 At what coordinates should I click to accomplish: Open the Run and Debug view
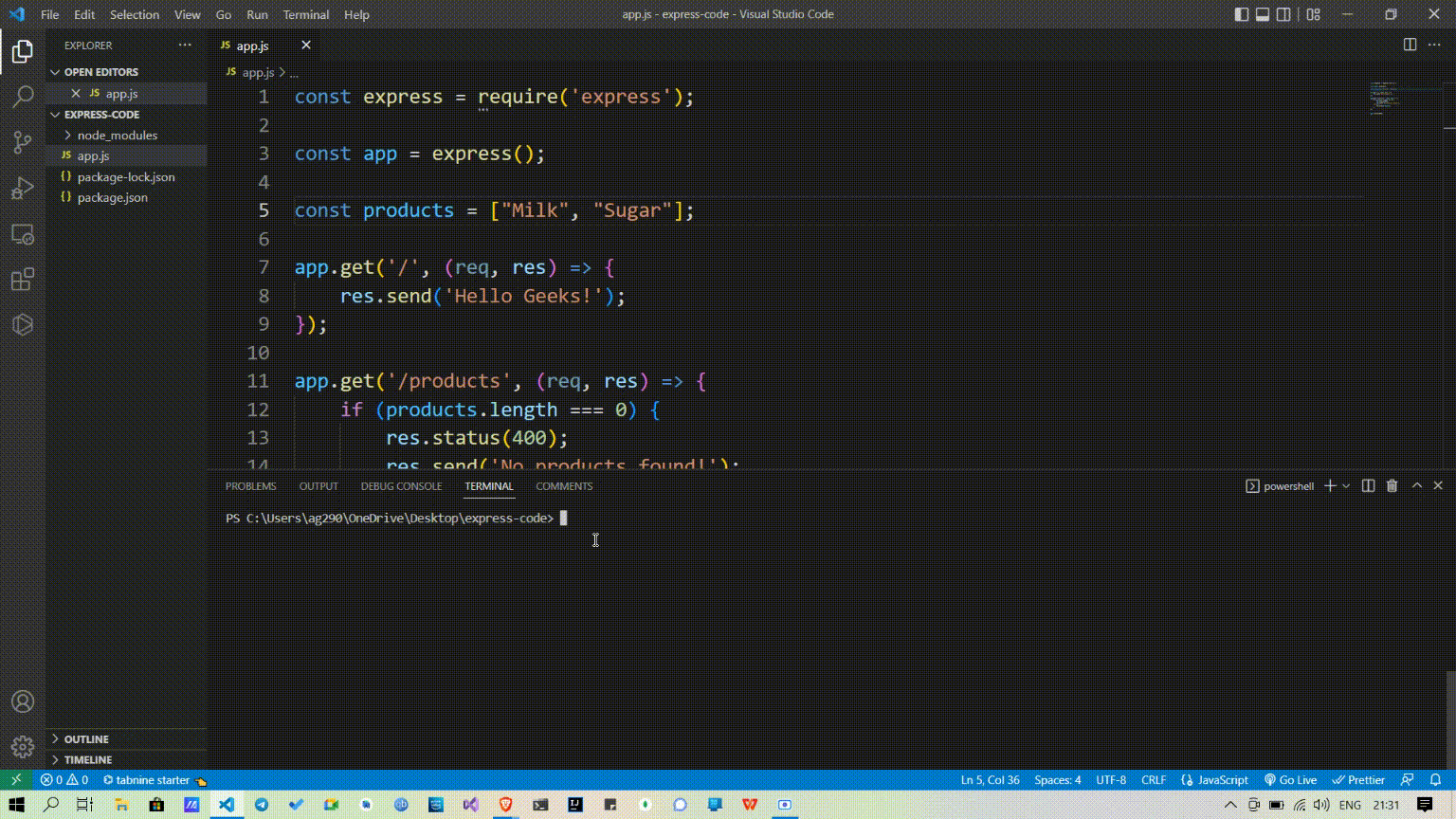[x=23, y=188]
